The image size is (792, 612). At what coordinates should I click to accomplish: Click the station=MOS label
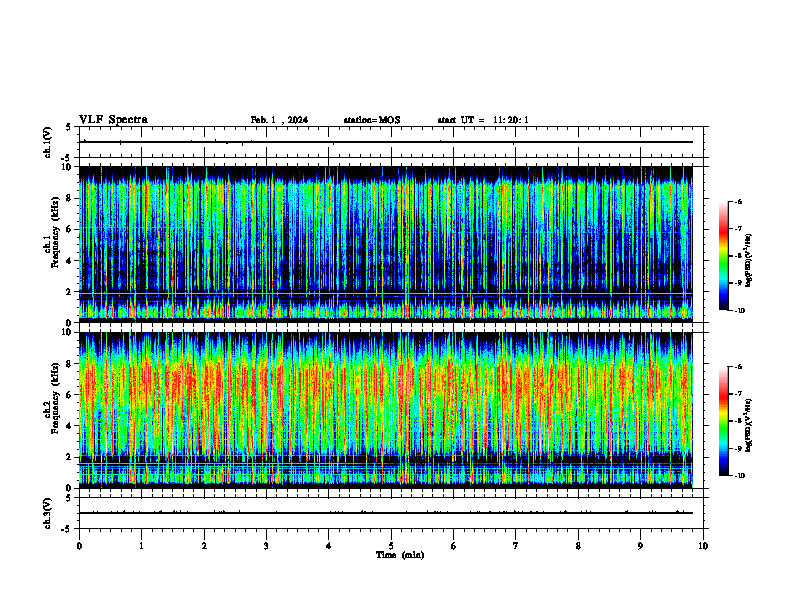point(372,120)
